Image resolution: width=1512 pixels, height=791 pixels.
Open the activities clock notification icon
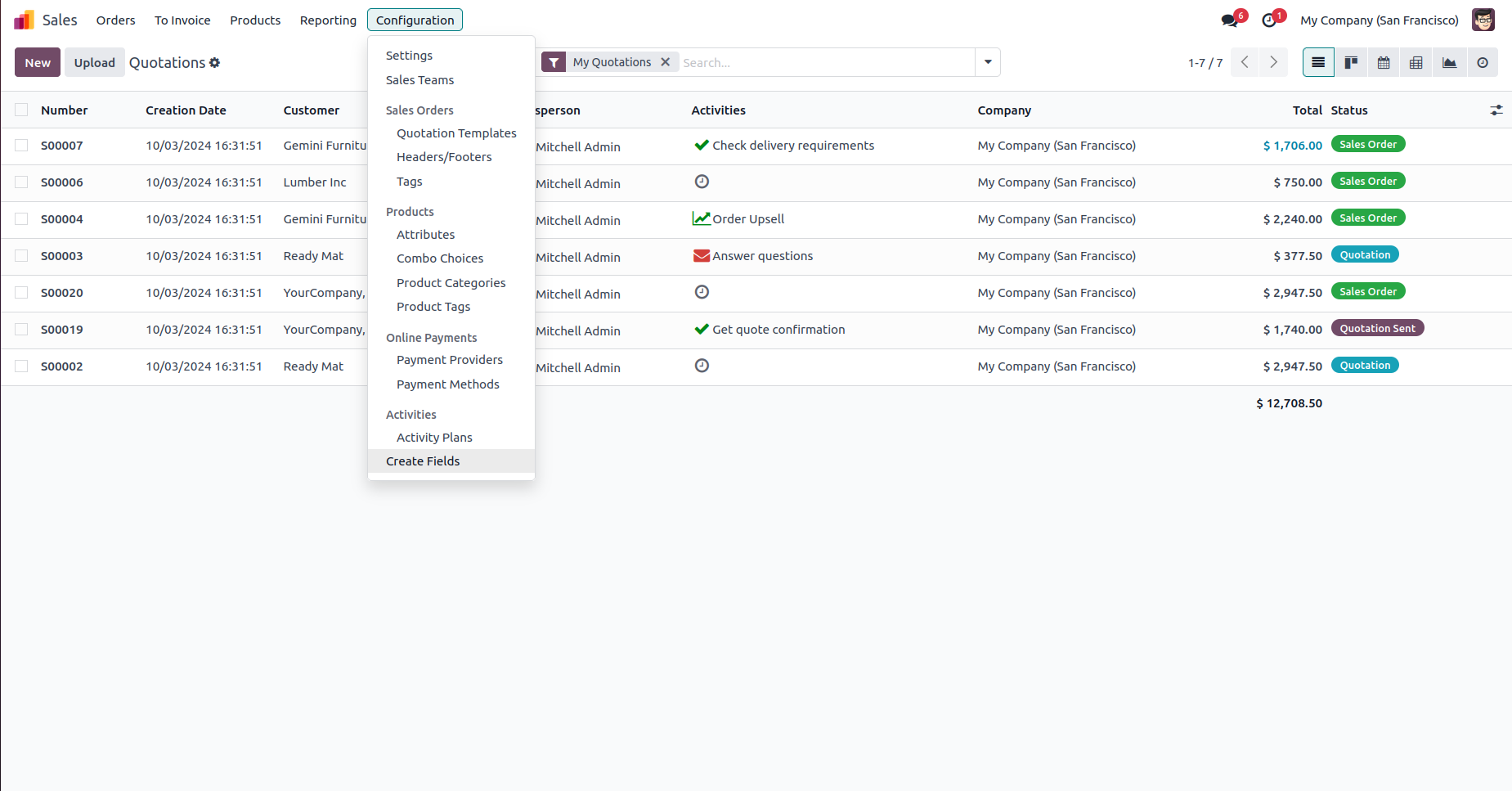[1269, 20]
